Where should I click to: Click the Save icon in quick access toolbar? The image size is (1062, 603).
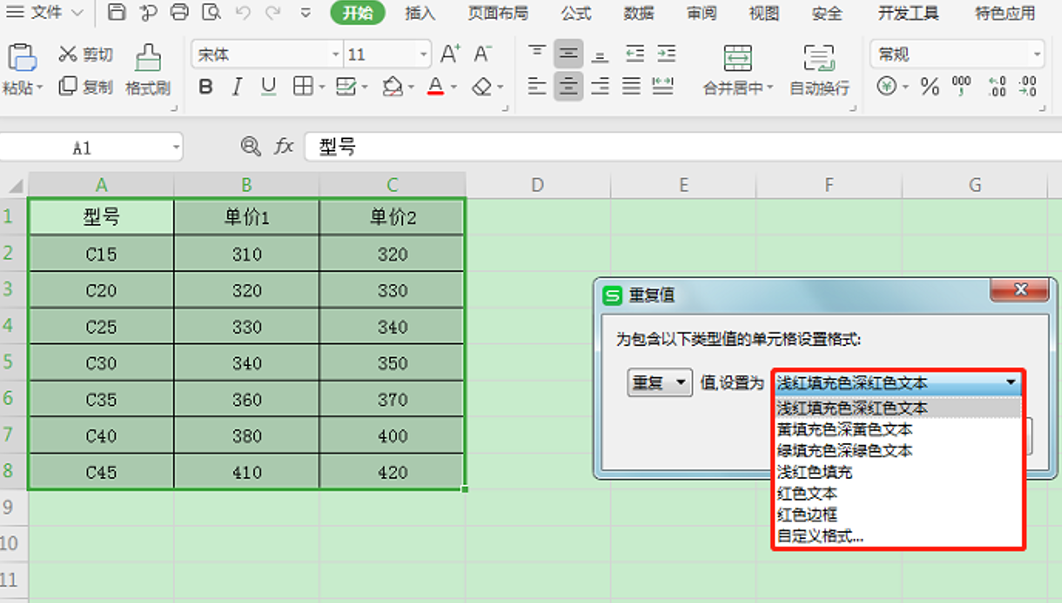pos(116,14)
